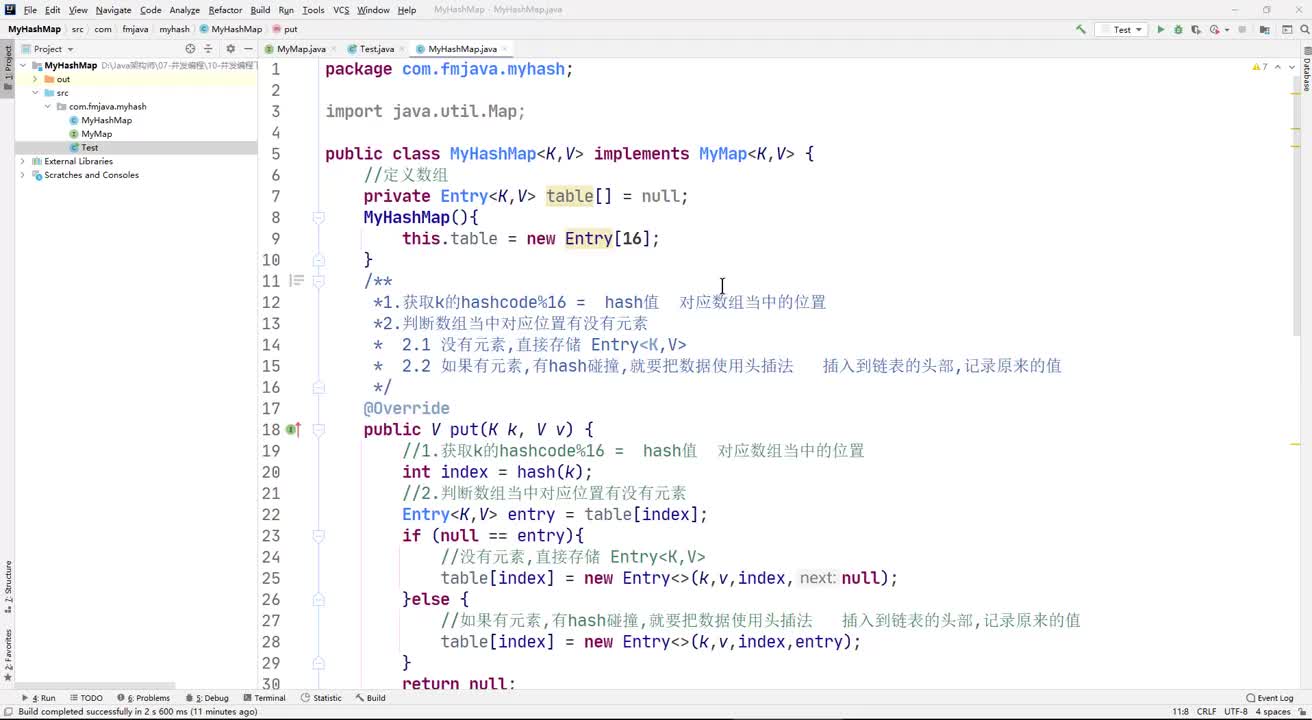Viewport: 1312px width, 720px height.
Task: Open the Analyze menu
Action: tap(184, 9)
